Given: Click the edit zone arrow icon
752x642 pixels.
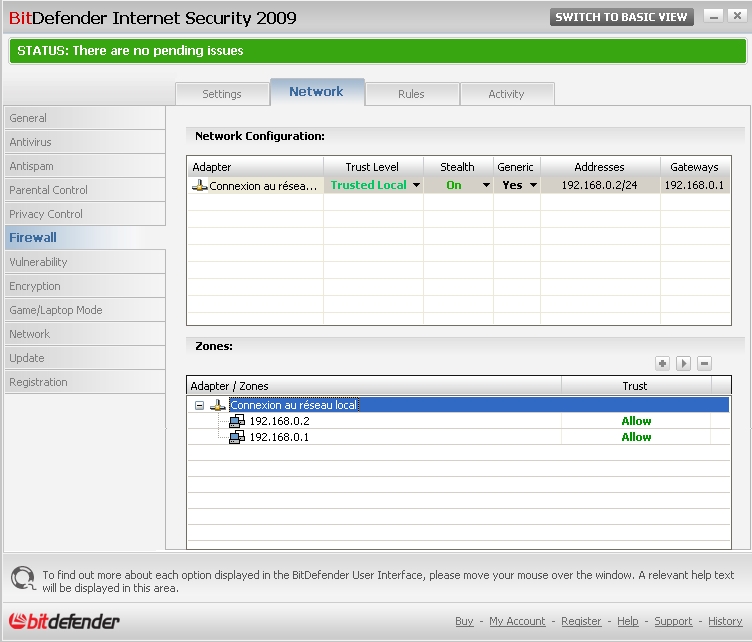Looking at the screenshot, I should (683, 363).
